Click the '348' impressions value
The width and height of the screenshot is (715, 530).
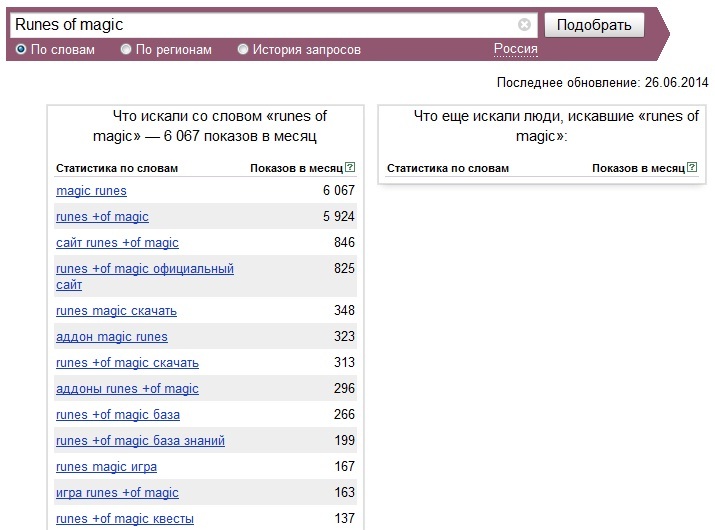pos(344,310)
